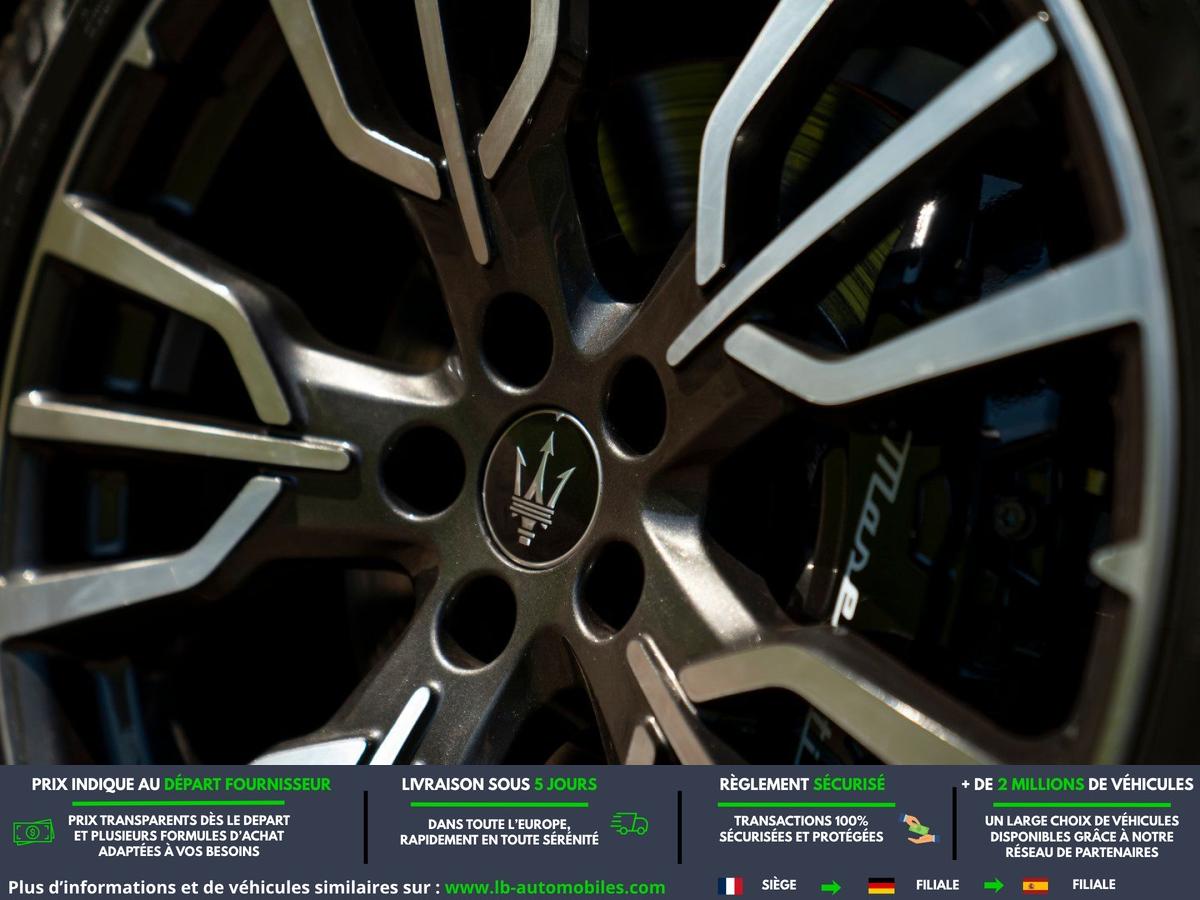Click the green delivery truck icon
1200x900 pixels.
click(629, 824)
